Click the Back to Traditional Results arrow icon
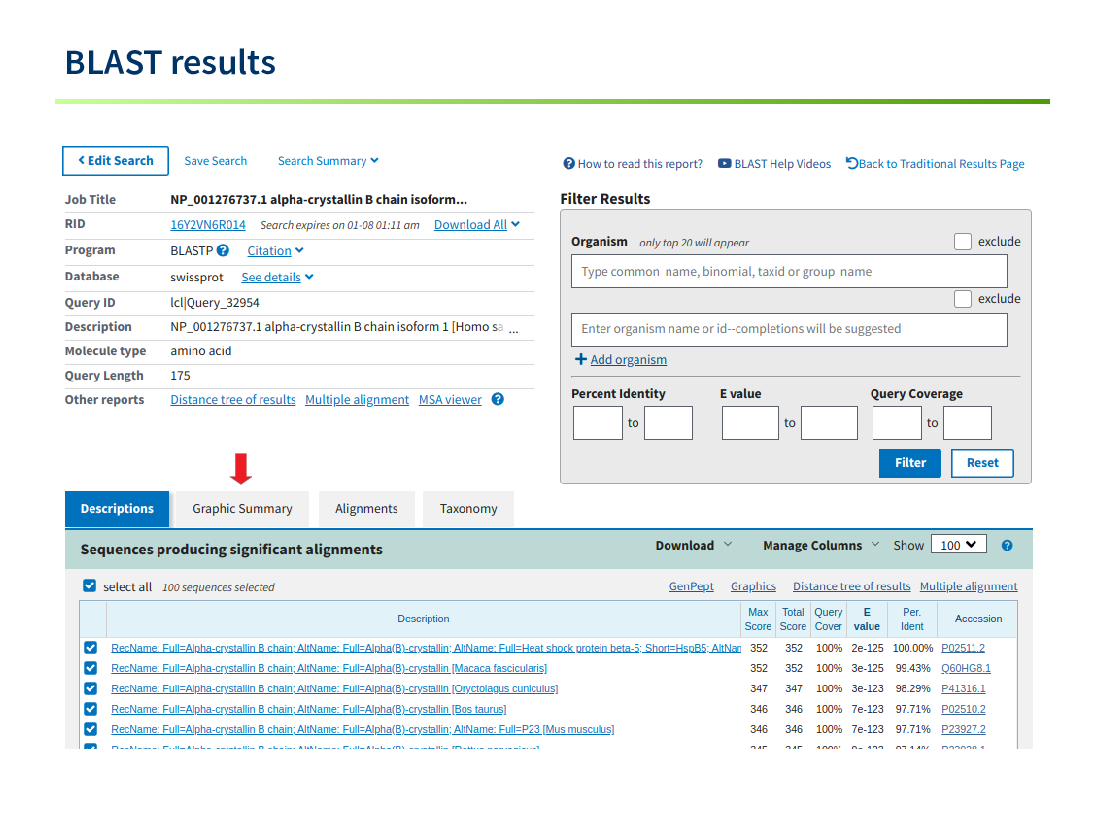This screenshot has height=827, width=1102. (852, 163)
